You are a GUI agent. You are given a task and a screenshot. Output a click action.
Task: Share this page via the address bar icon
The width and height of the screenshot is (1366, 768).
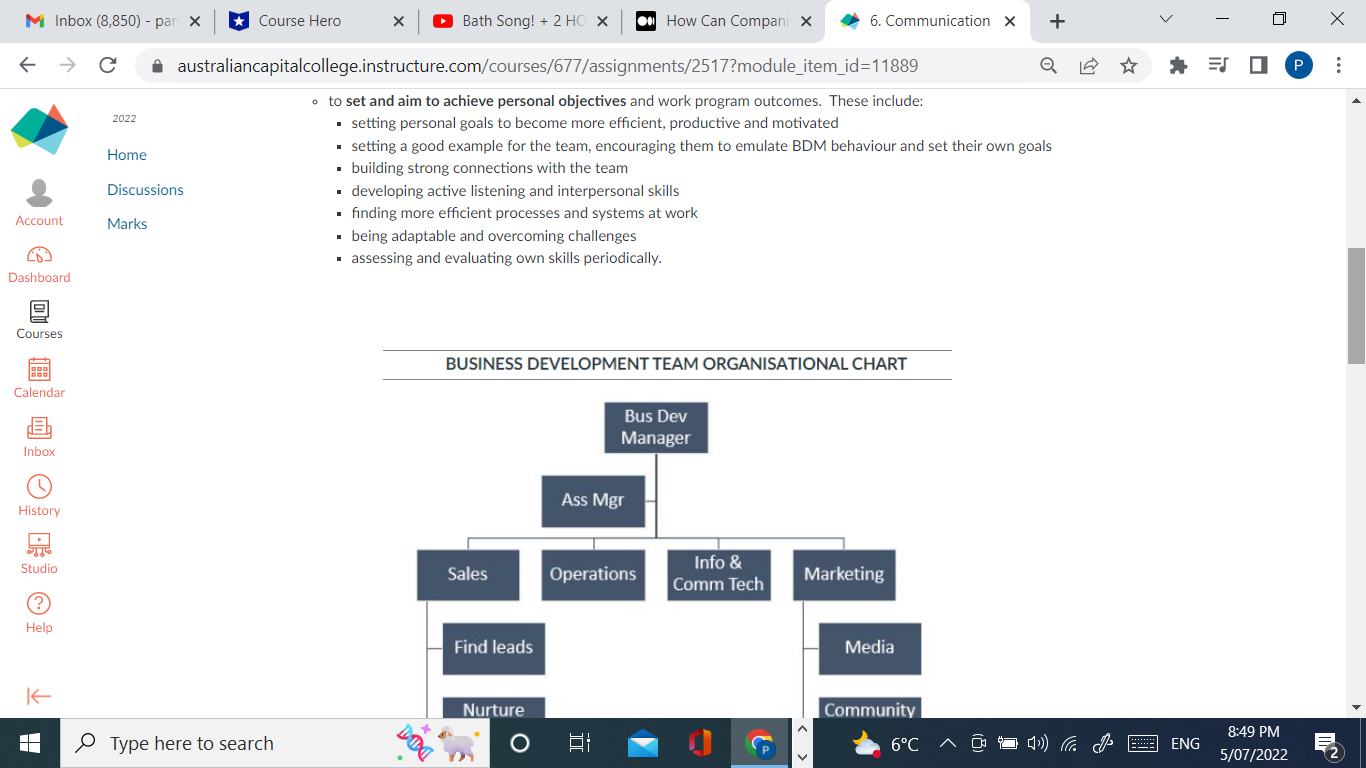pos(1088,66)
